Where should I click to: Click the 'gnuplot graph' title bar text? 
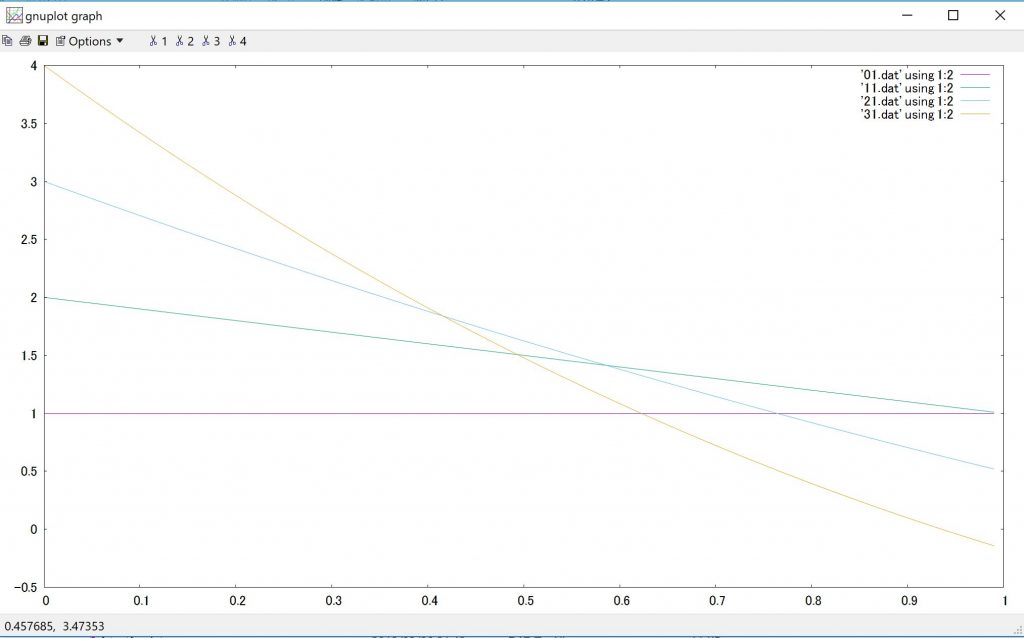[64, 16]
